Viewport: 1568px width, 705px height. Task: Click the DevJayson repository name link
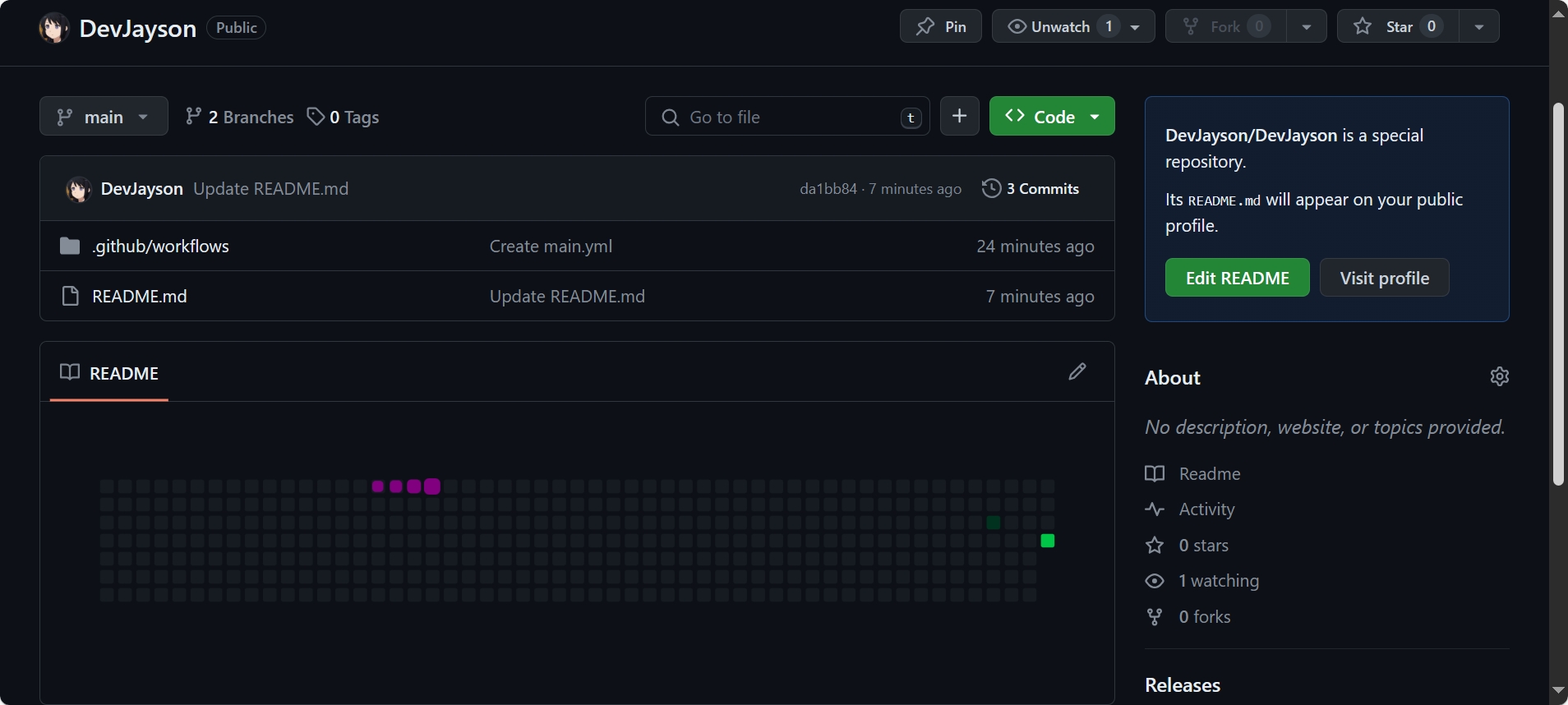tap(138, 29)
